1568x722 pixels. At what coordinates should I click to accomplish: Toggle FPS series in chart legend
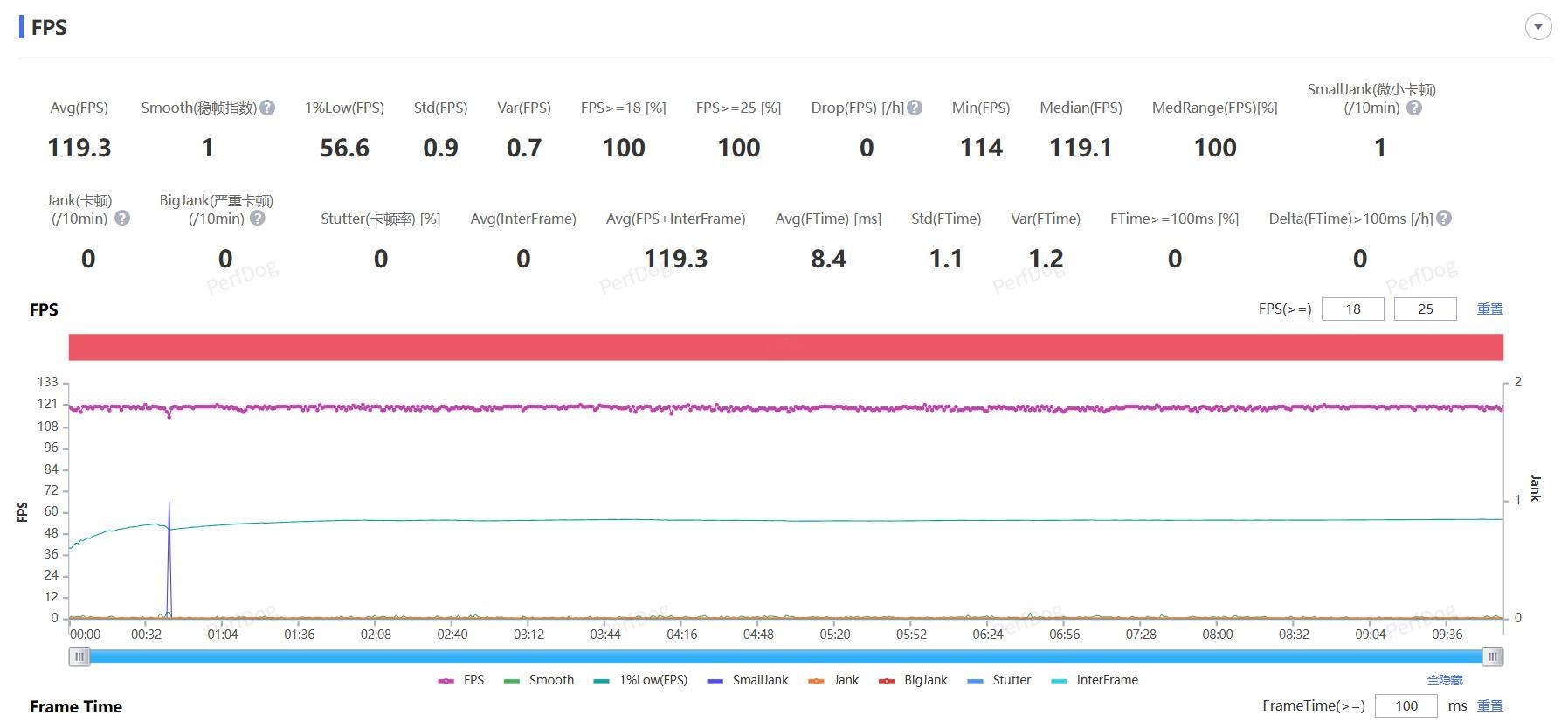click(461, 680)
